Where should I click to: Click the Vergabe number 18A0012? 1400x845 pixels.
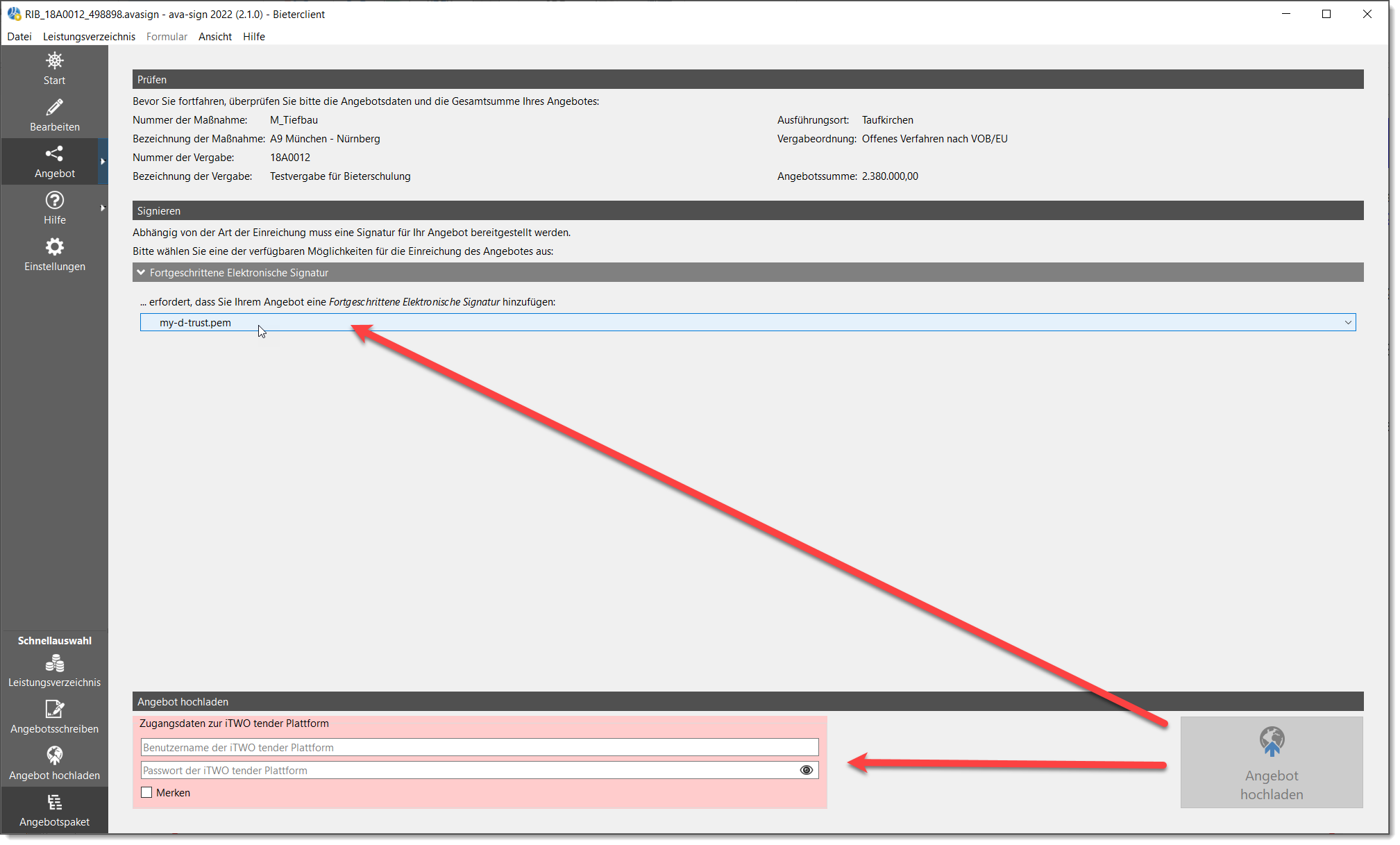click(290, 158)
